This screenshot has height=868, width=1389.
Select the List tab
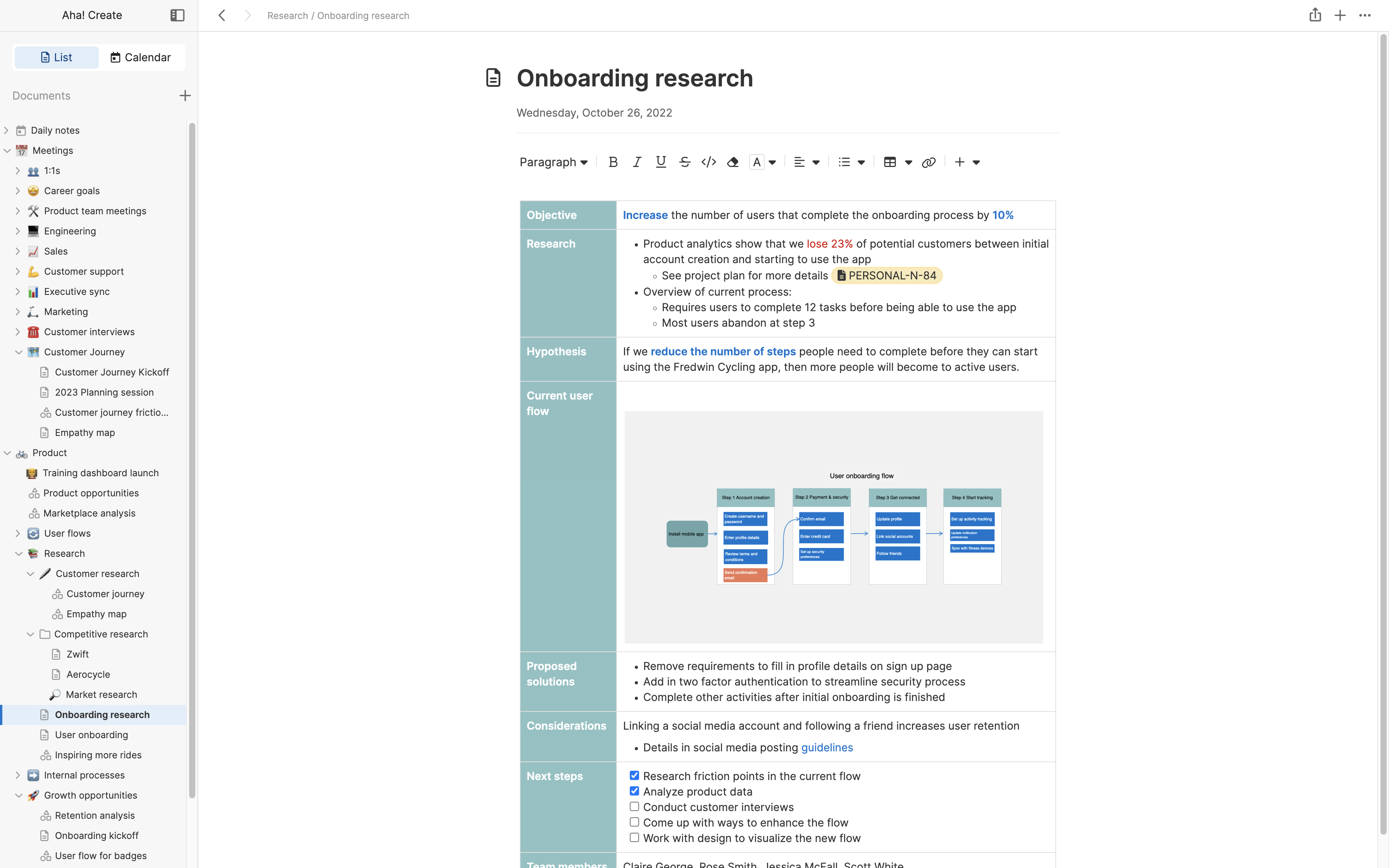56,57
